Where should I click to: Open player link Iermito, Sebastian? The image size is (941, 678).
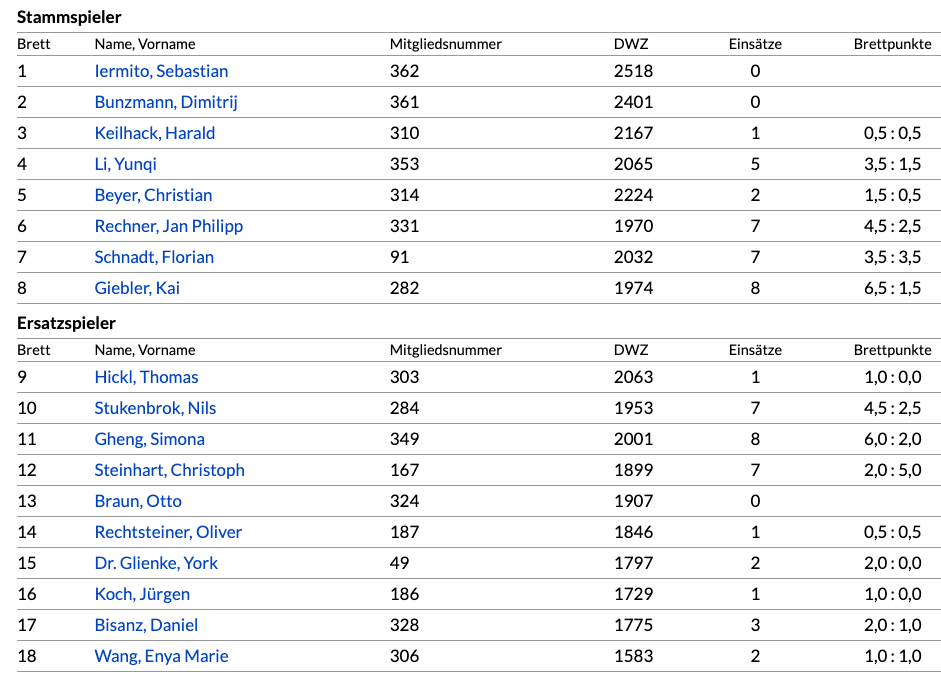click(161, 71)
